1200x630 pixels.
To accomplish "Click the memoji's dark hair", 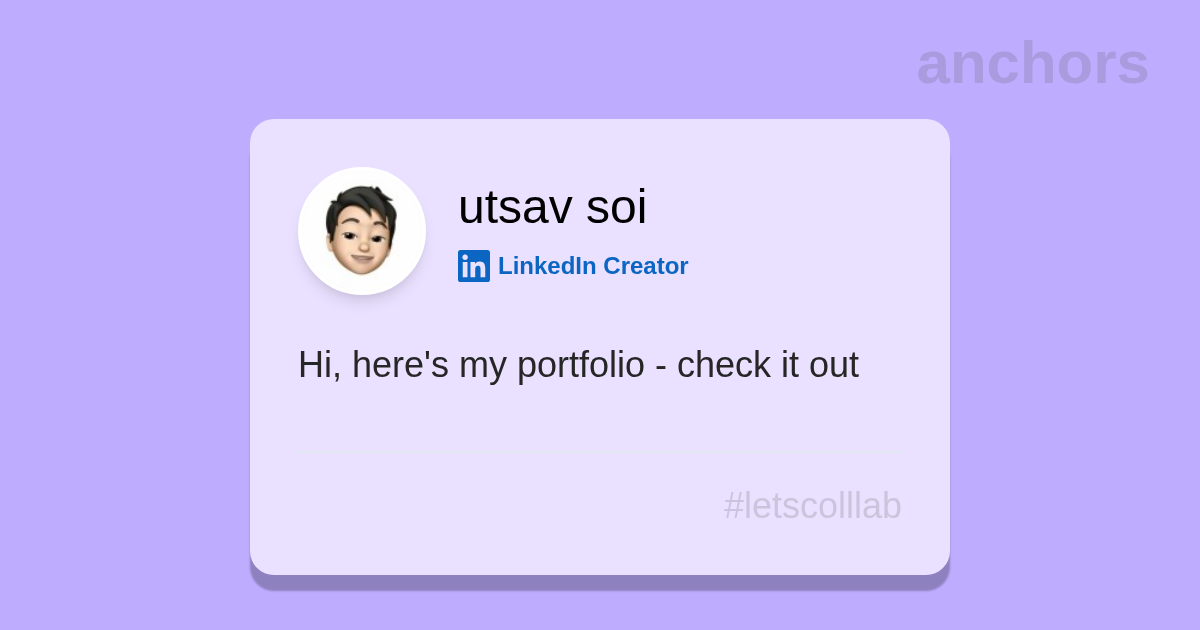I will pyautogui.click(x=360, y=199).
